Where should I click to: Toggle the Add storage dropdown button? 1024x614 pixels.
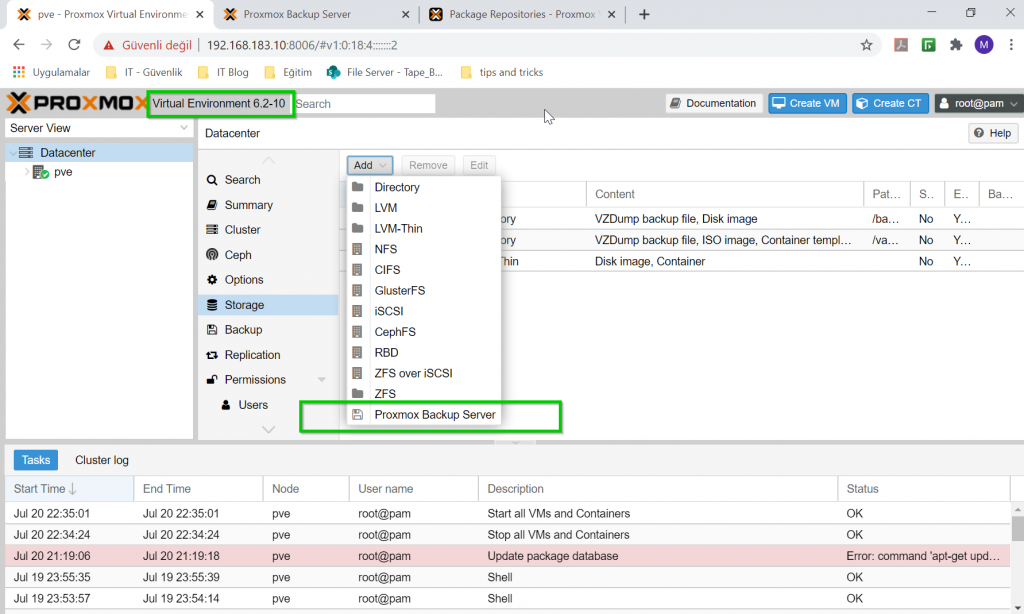pos(370,165)
